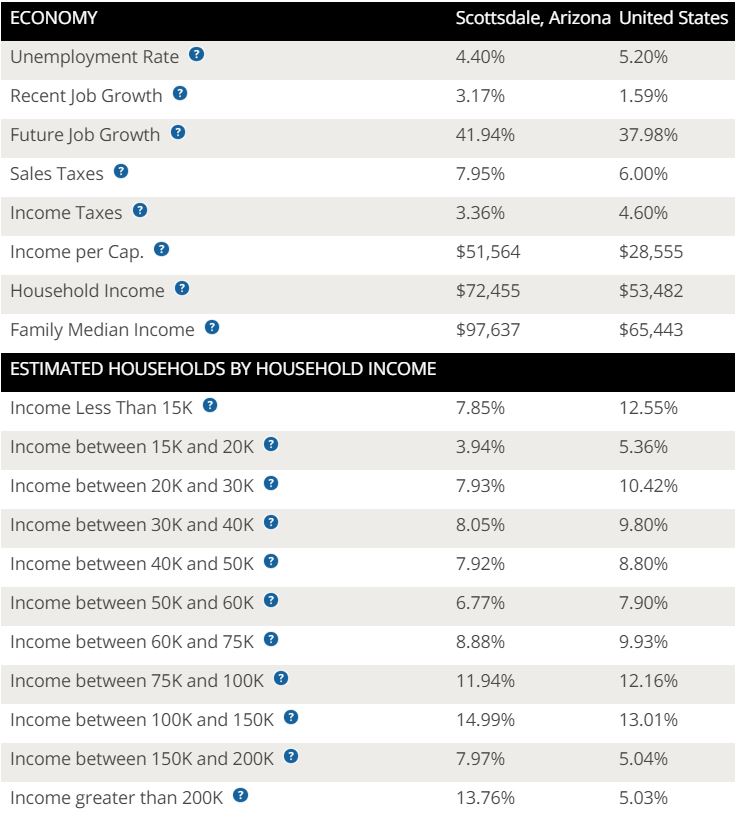Image resolution: width=737 pixels, height=821 pixels.
Task: Click help icon for Income greater than 200K
Action: click(240, 795)
